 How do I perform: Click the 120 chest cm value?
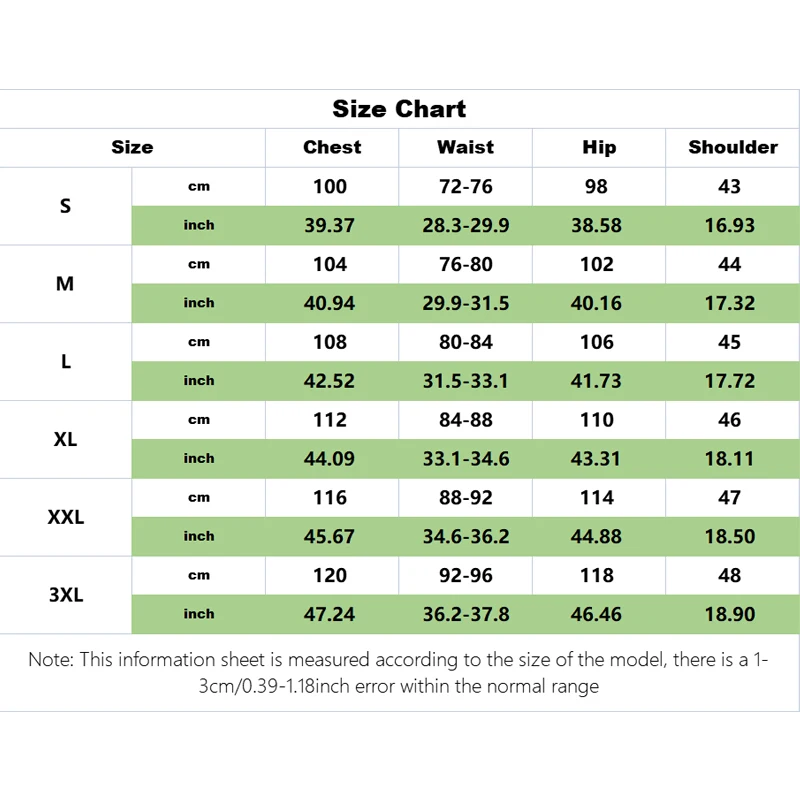(x=330, y=575)
